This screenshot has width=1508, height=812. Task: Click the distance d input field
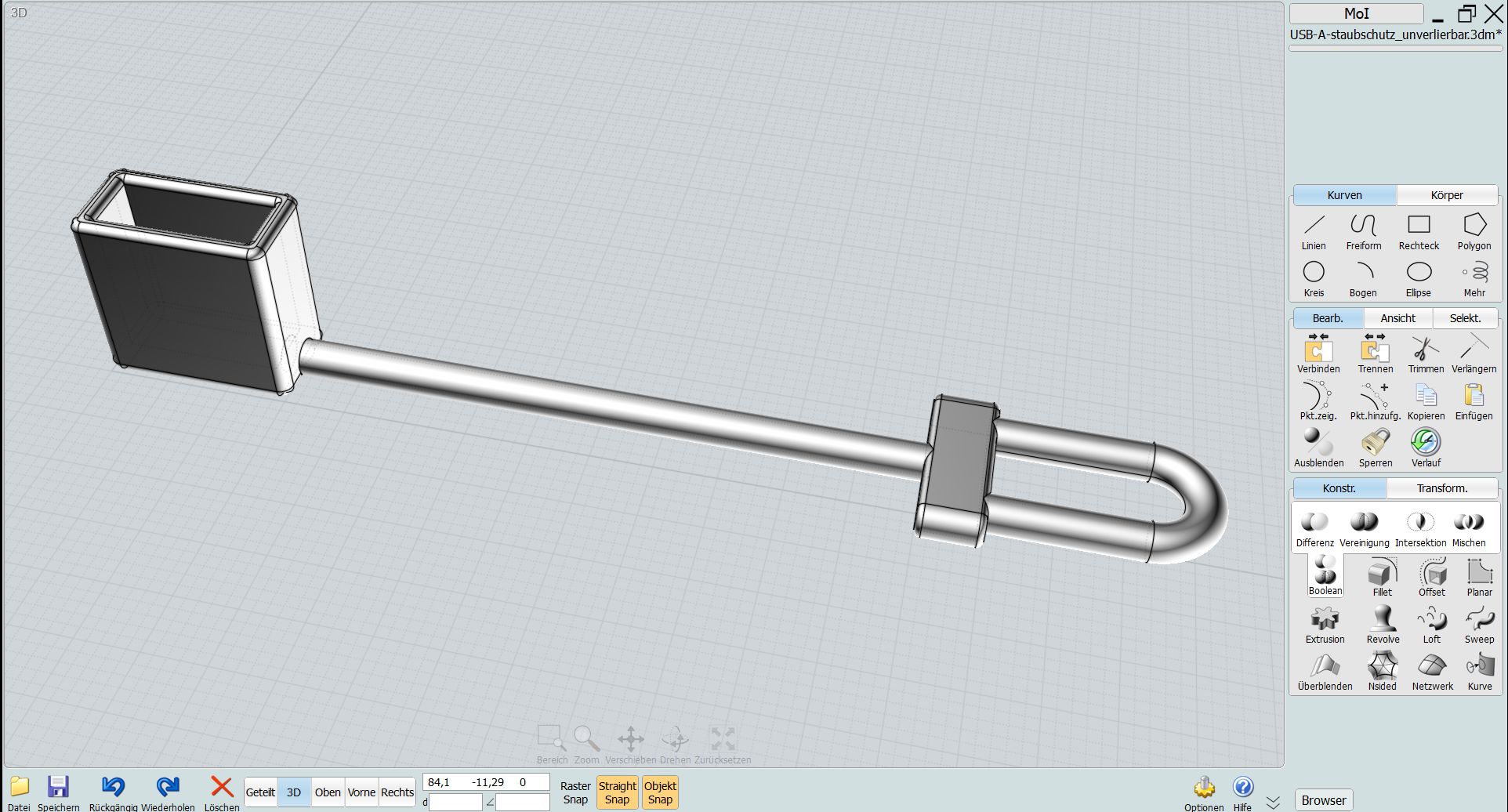point(455,802)
